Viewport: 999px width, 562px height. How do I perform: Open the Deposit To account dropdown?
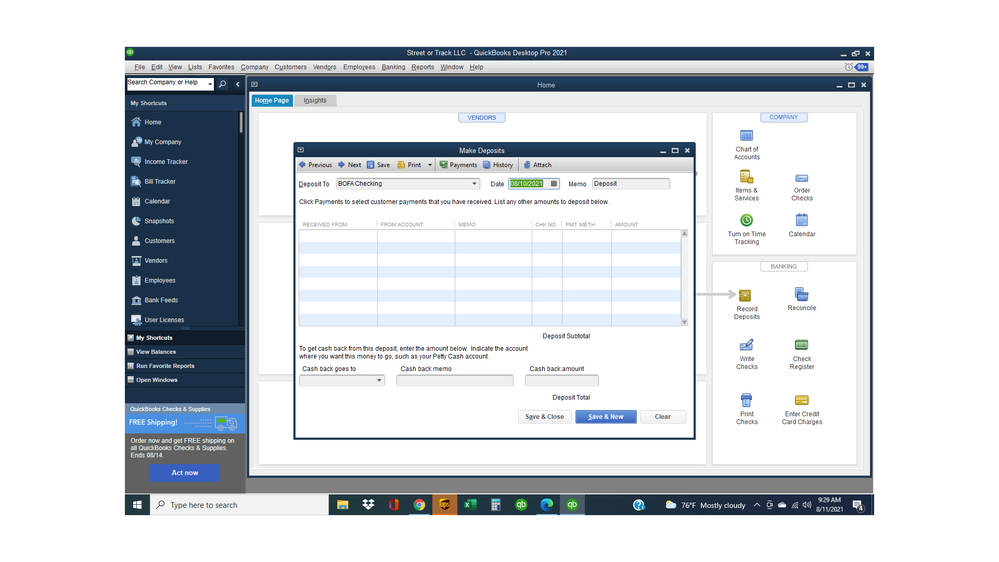(x=474, y=184)
